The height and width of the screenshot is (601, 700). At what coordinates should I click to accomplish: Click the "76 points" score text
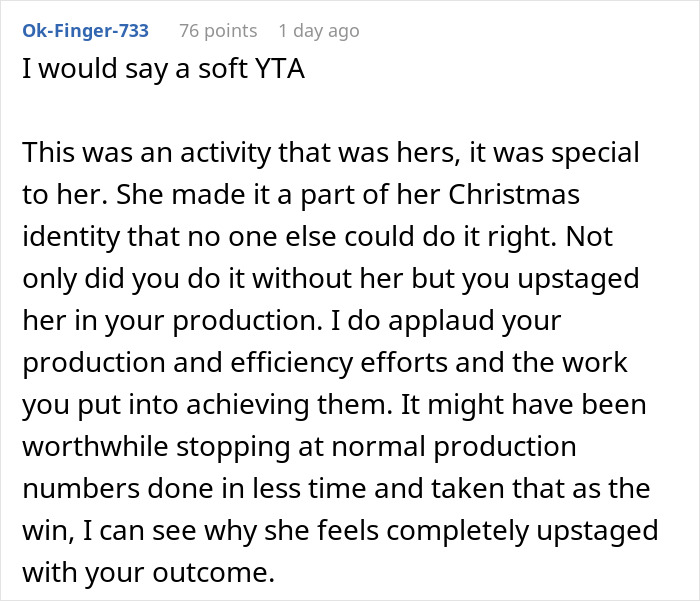(218, 31)
